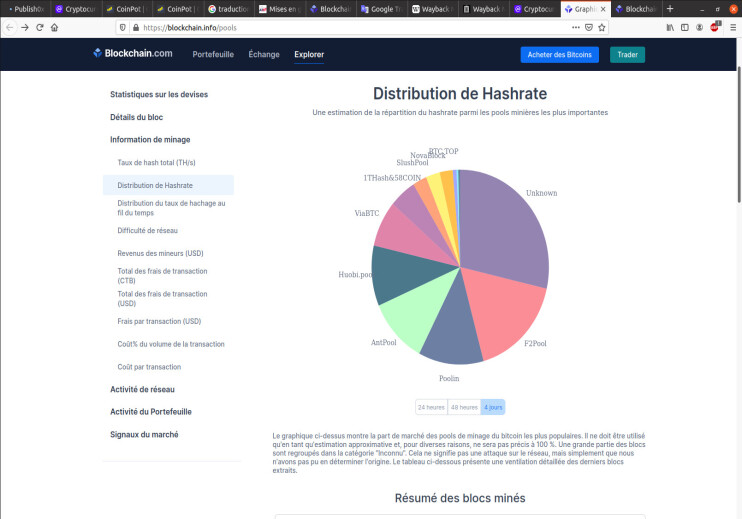Collapse the Information de minage section

tap(150, 140)
